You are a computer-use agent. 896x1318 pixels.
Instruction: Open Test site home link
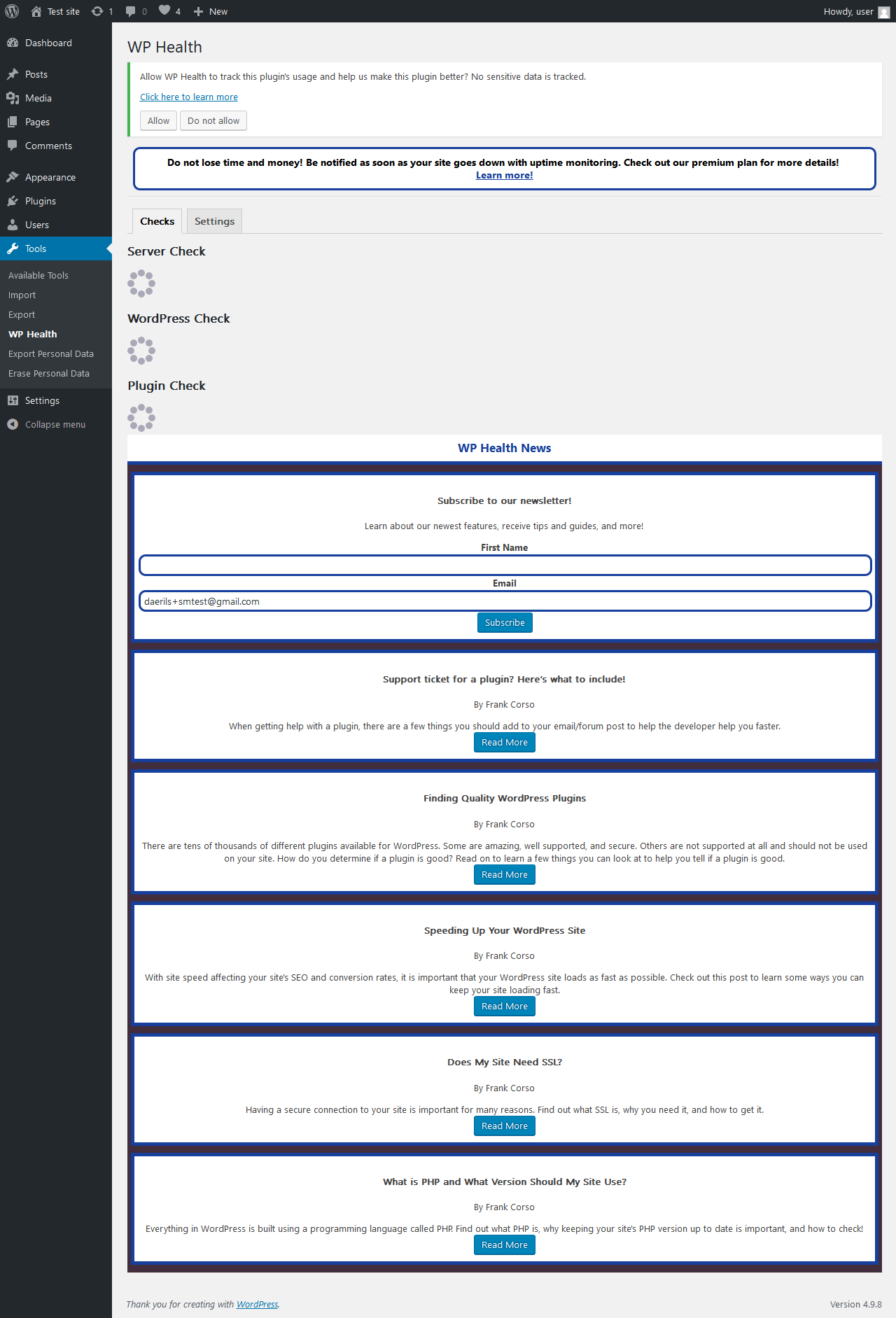55,11
